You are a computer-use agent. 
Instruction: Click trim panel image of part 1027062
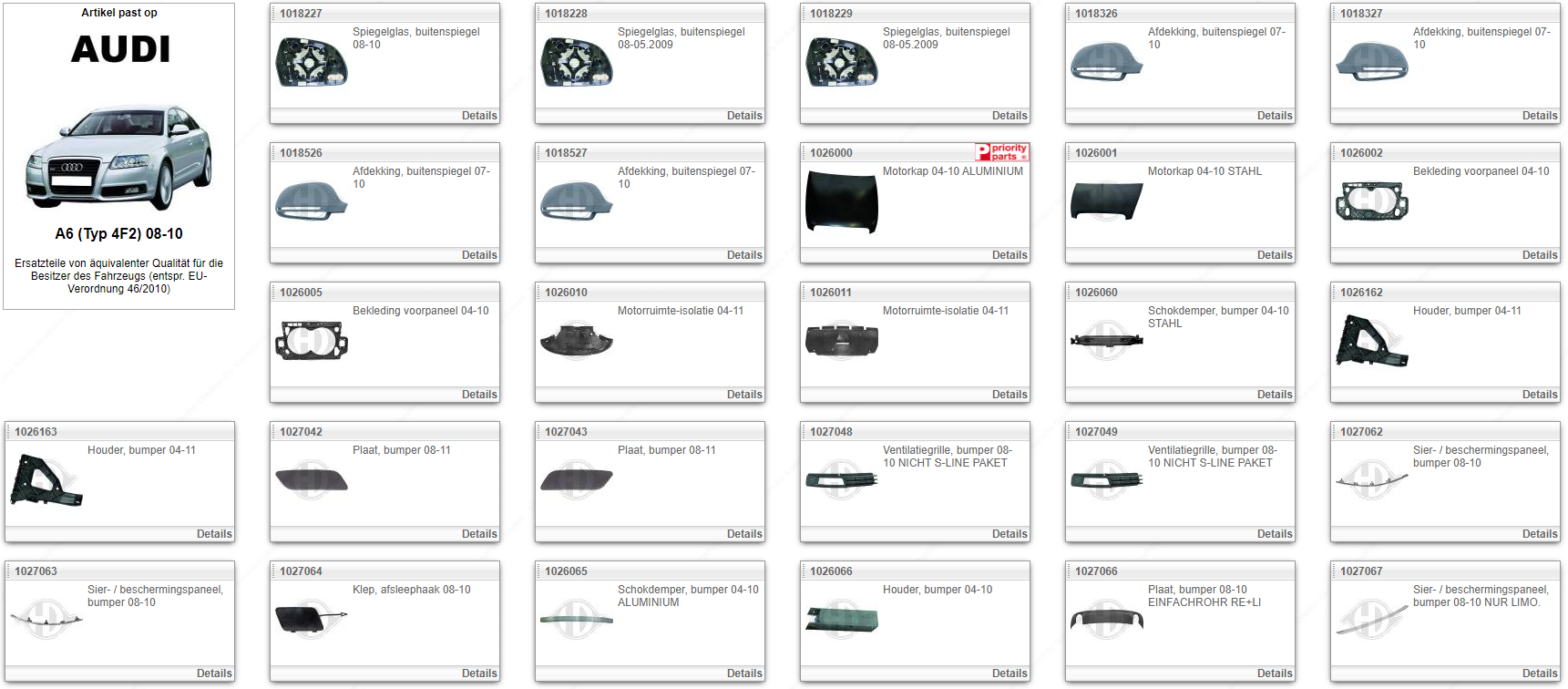[x=1372, y=480]
